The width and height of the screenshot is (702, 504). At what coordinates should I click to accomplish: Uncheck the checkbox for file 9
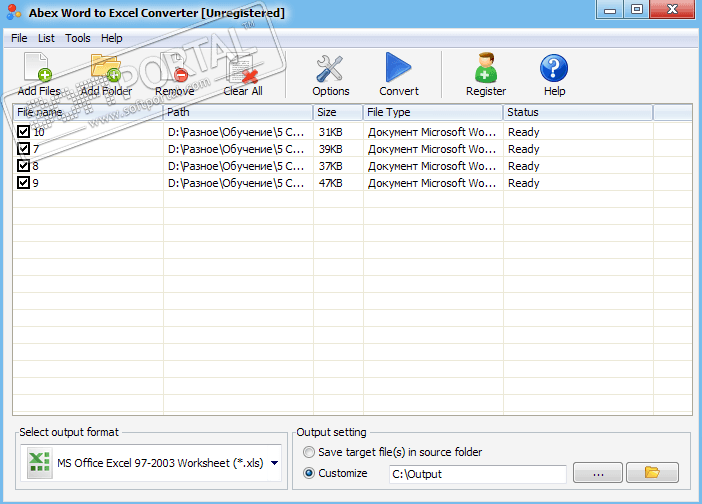(23, 183)
